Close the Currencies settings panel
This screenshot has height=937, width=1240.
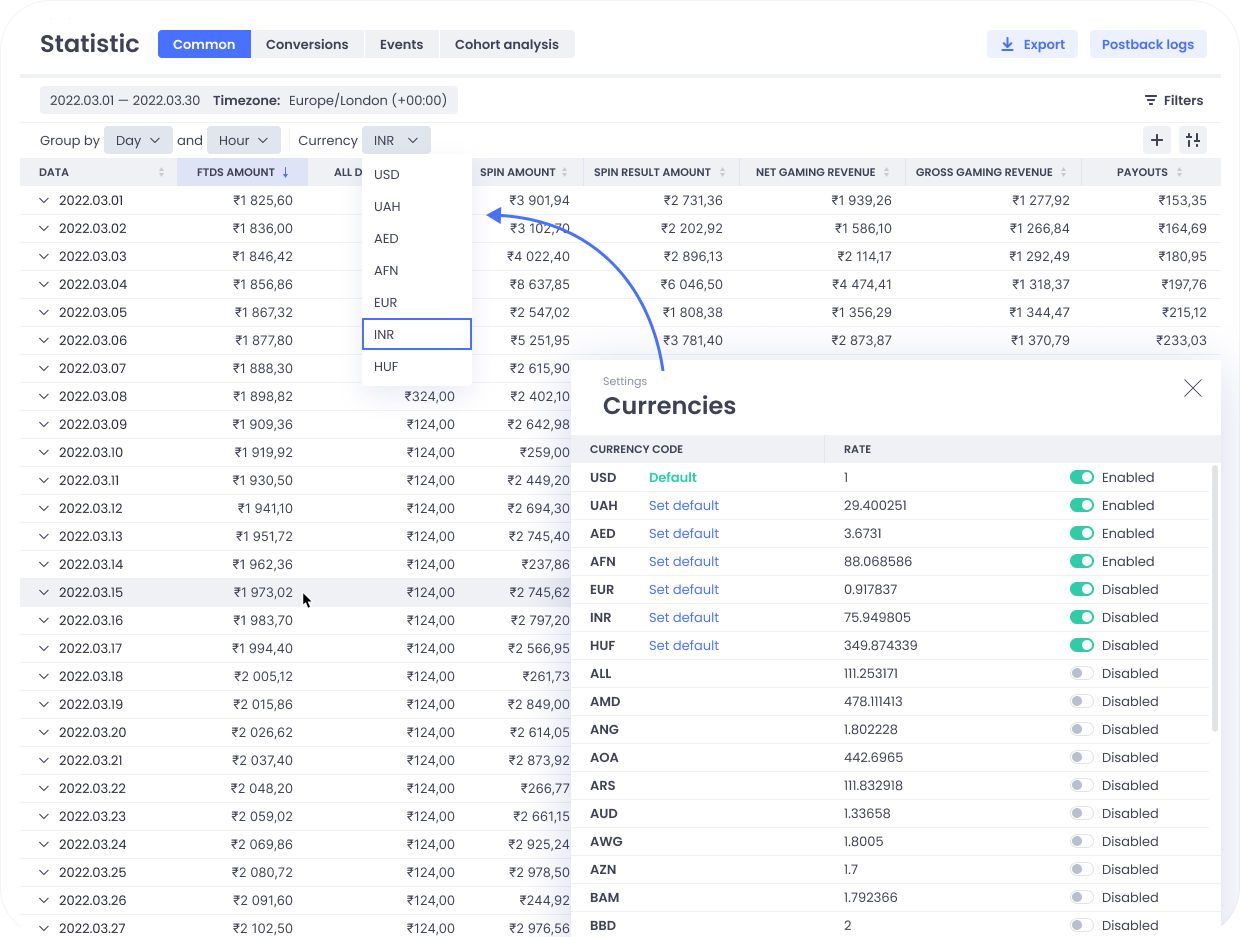coord(1192,388)
